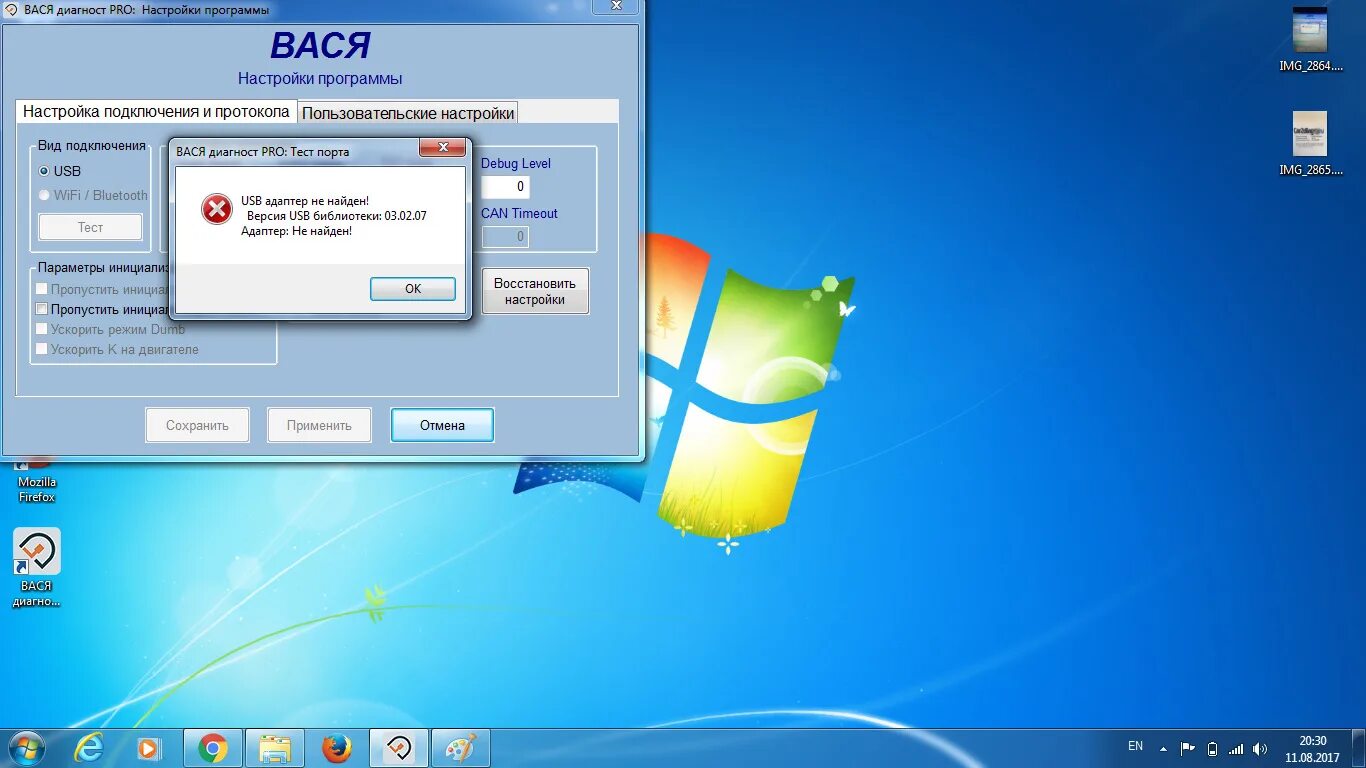Image resolution: width=1366 pixels, height=768 pixels.
Task: Click the Debug Level input field
Action: (x=506, y=186)
